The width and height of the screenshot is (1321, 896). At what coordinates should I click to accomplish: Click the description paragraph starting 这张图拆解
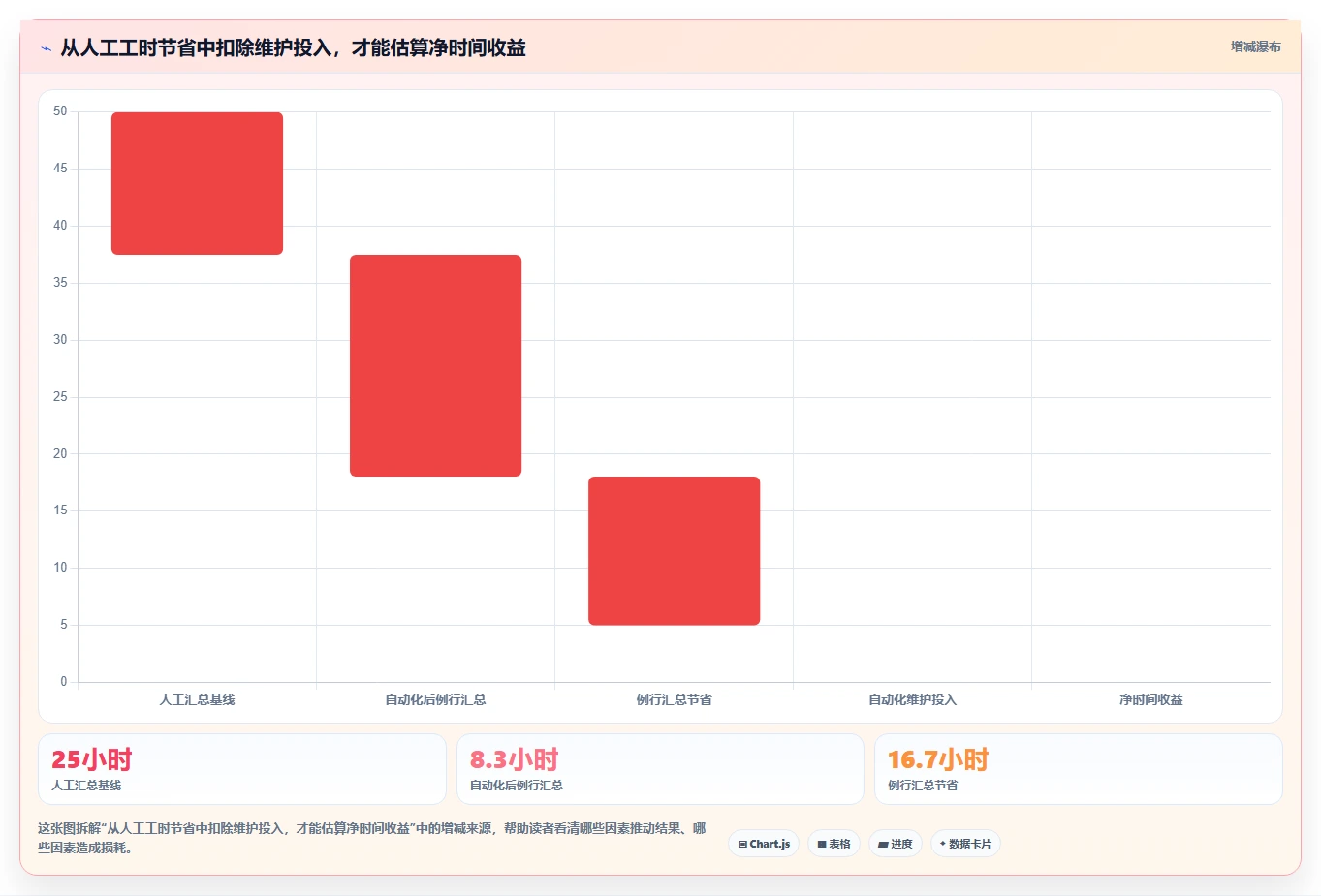coord(372,838)
